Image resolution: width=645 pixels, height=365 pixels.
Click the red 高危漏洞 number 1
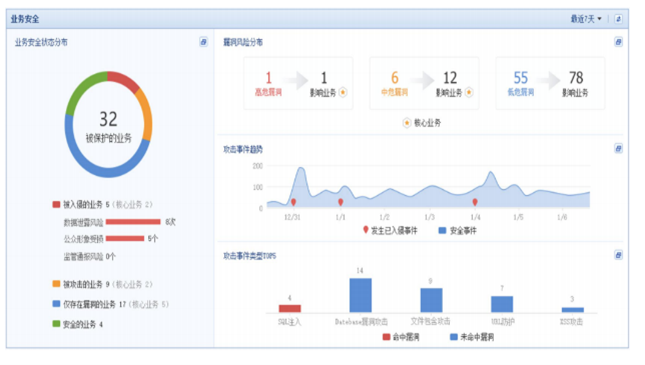pos(269,78)
